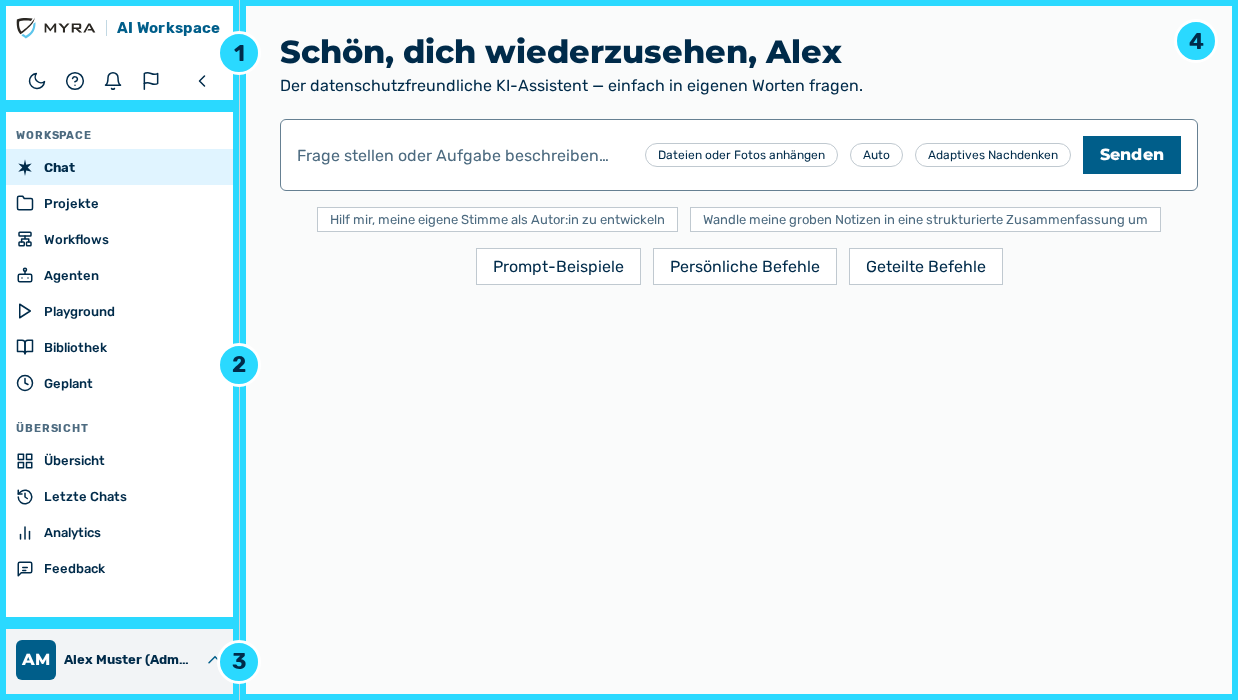Go to Projekte menu item
Viewport: 1239px width, 700px height.
120,203
